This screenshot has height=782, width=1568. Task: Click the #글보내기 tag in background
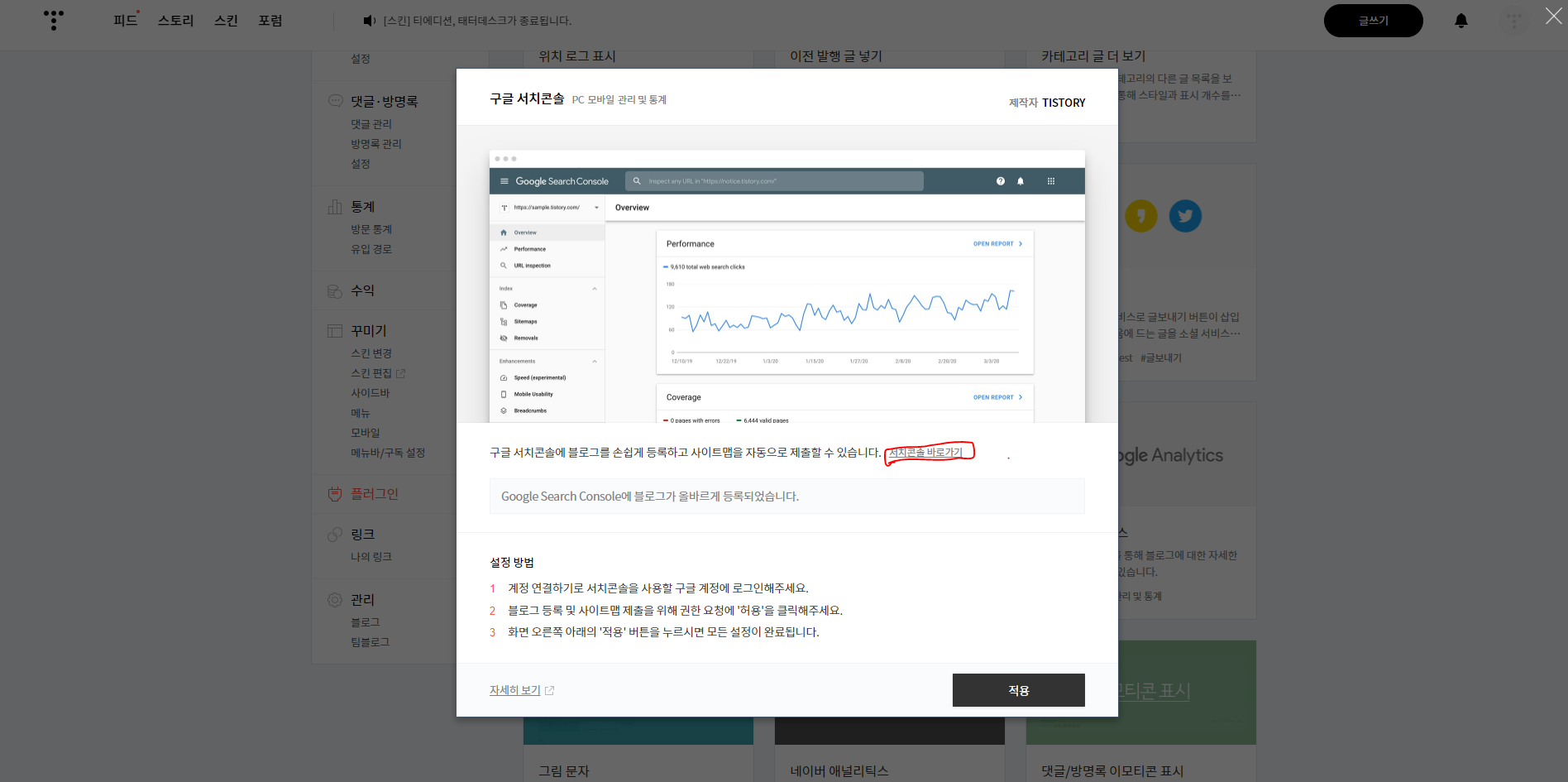tap(1161, 358)
